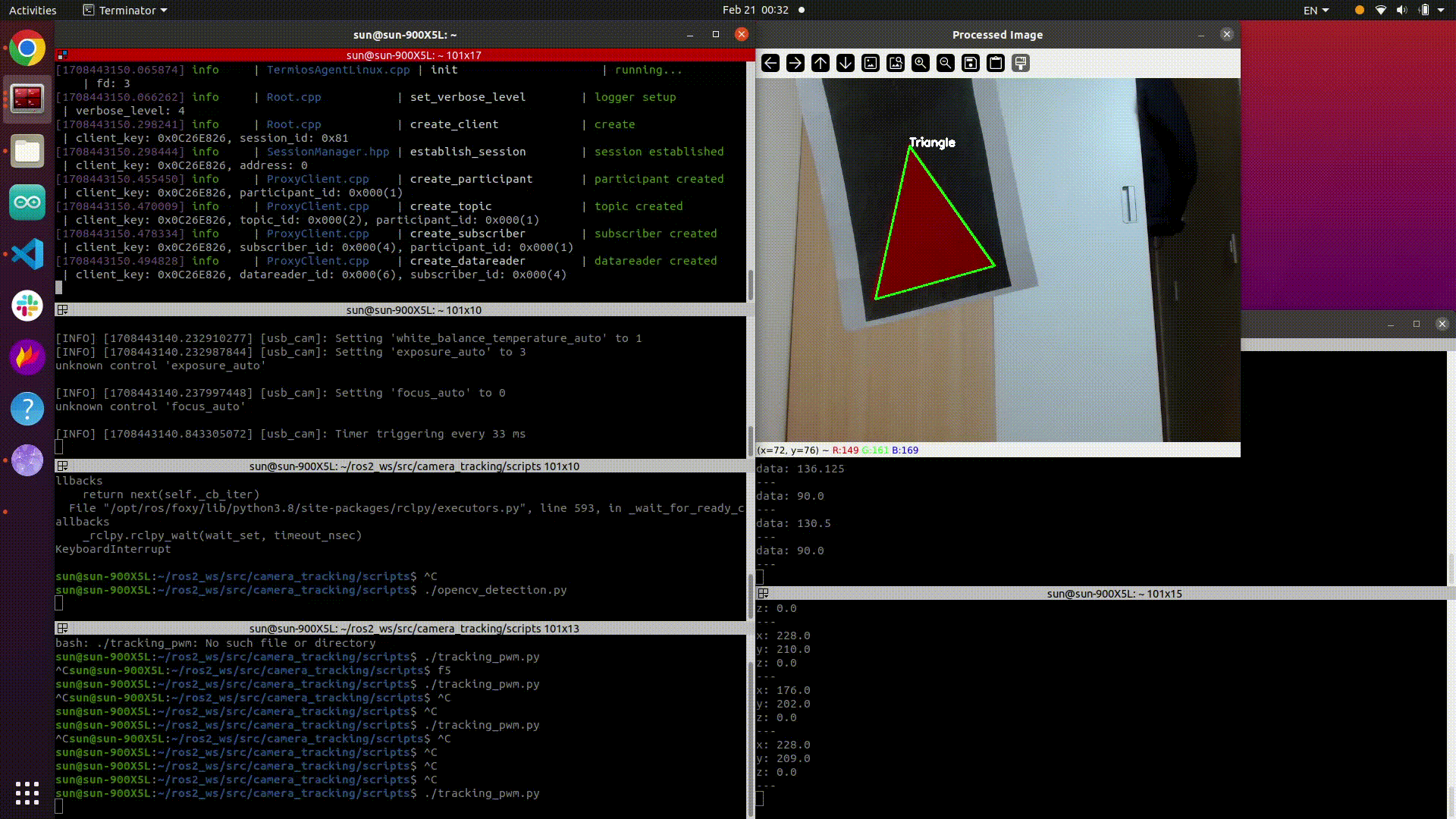Open the display properties brush icon

pyautogui.click(x=1021, y=63)
